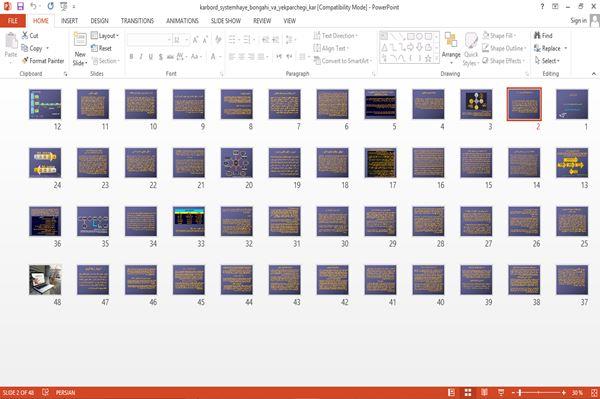Open the Replace dropdown arrow
Screen dimensions: 600x399
[x=566, y=48]
